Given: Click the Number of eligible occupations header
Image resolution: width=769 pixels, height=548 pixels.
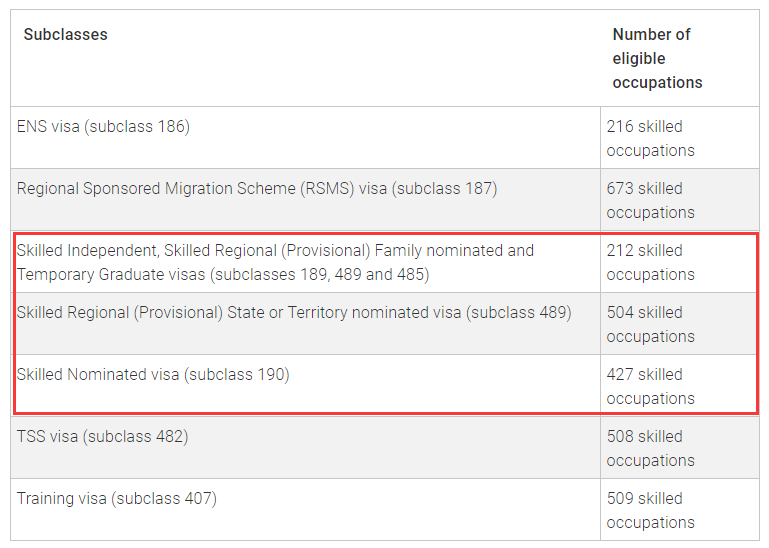Looking at the screenshot, I should click(x=657, y=58).
